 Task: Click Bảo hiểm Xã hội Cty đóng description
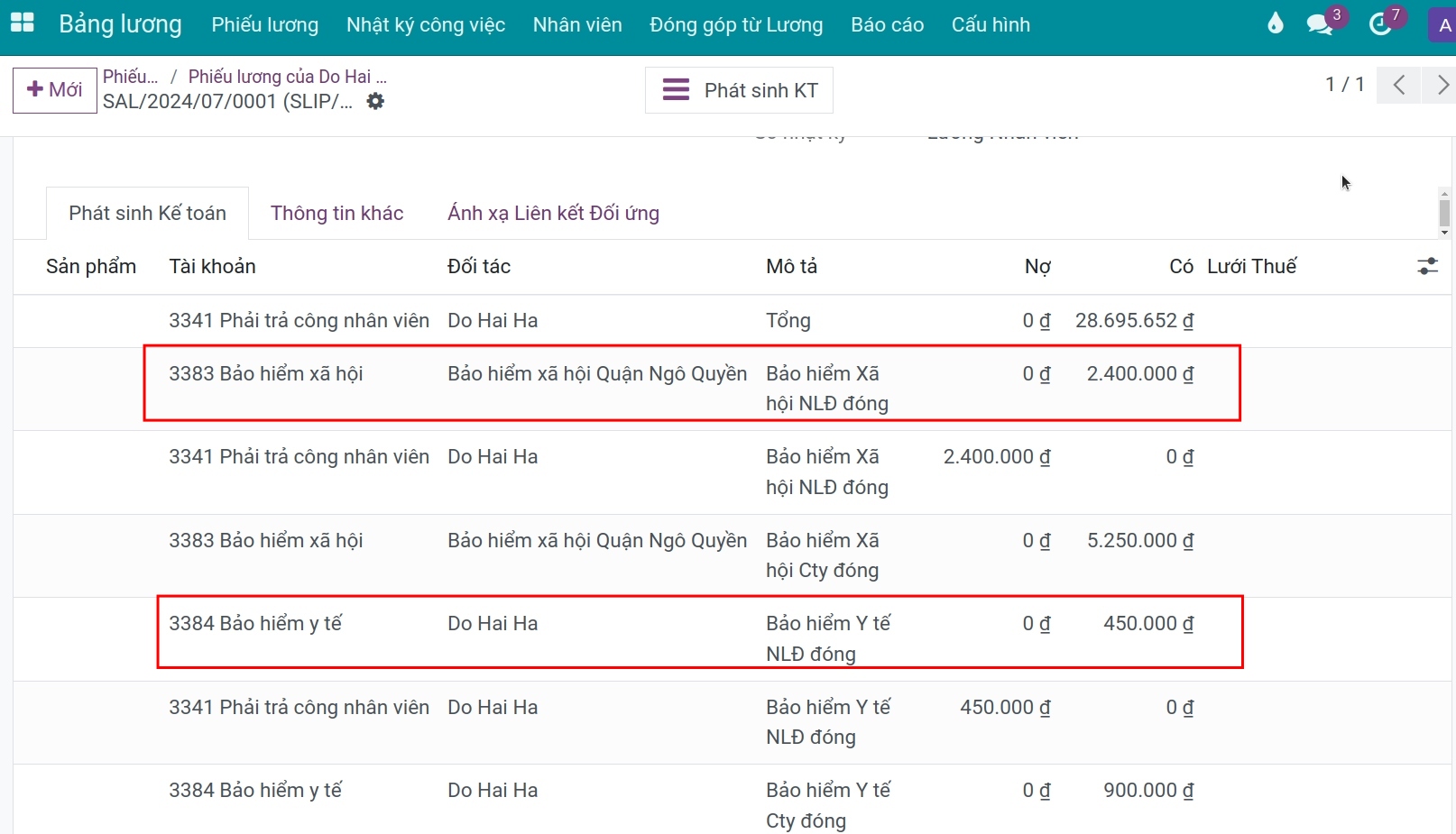point(823,555)
